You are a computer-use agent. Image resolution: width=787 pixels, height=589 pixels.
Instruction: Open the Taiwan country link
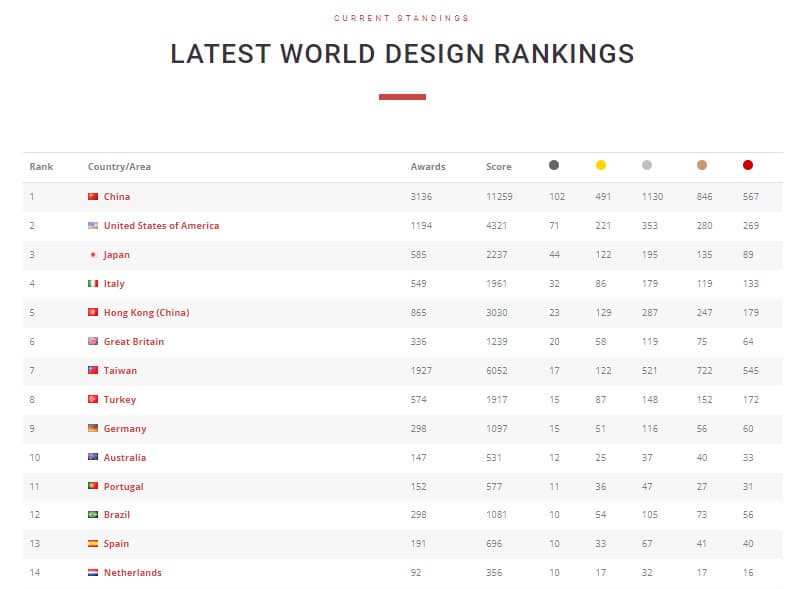pyautogui.click(x=120, y=371)
